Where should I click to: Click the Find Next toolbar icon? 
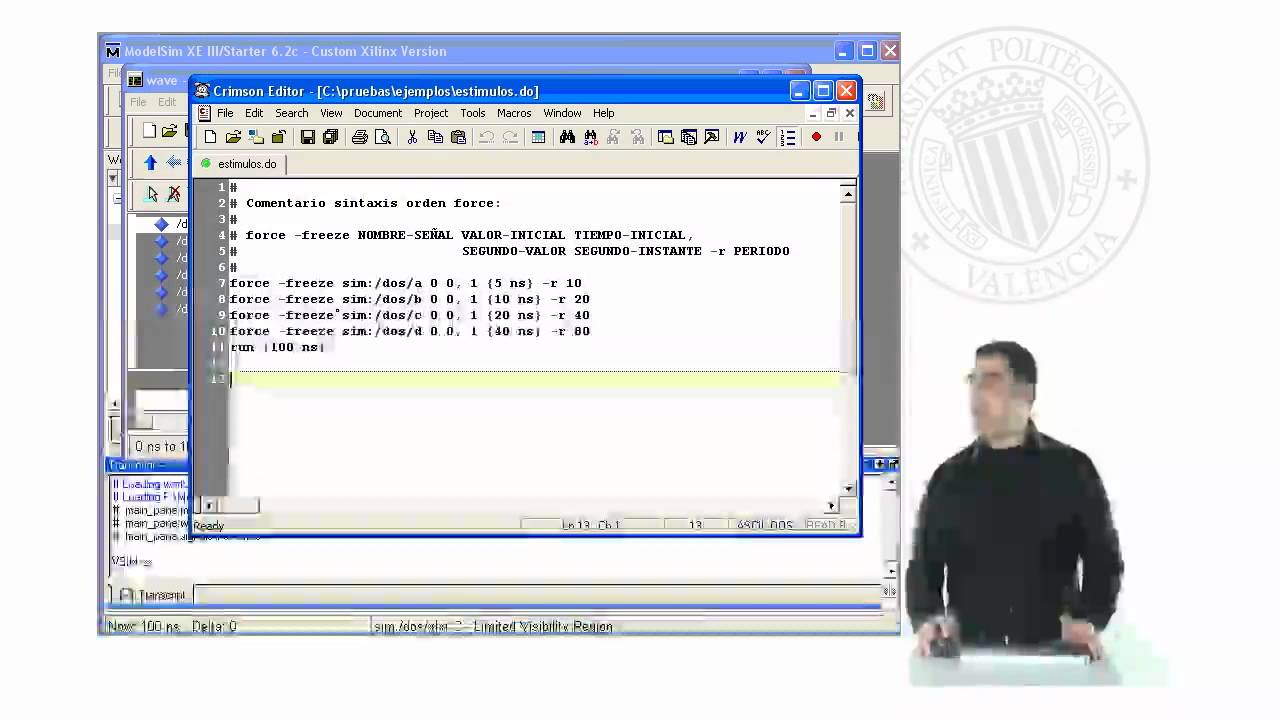coord(636,137)
